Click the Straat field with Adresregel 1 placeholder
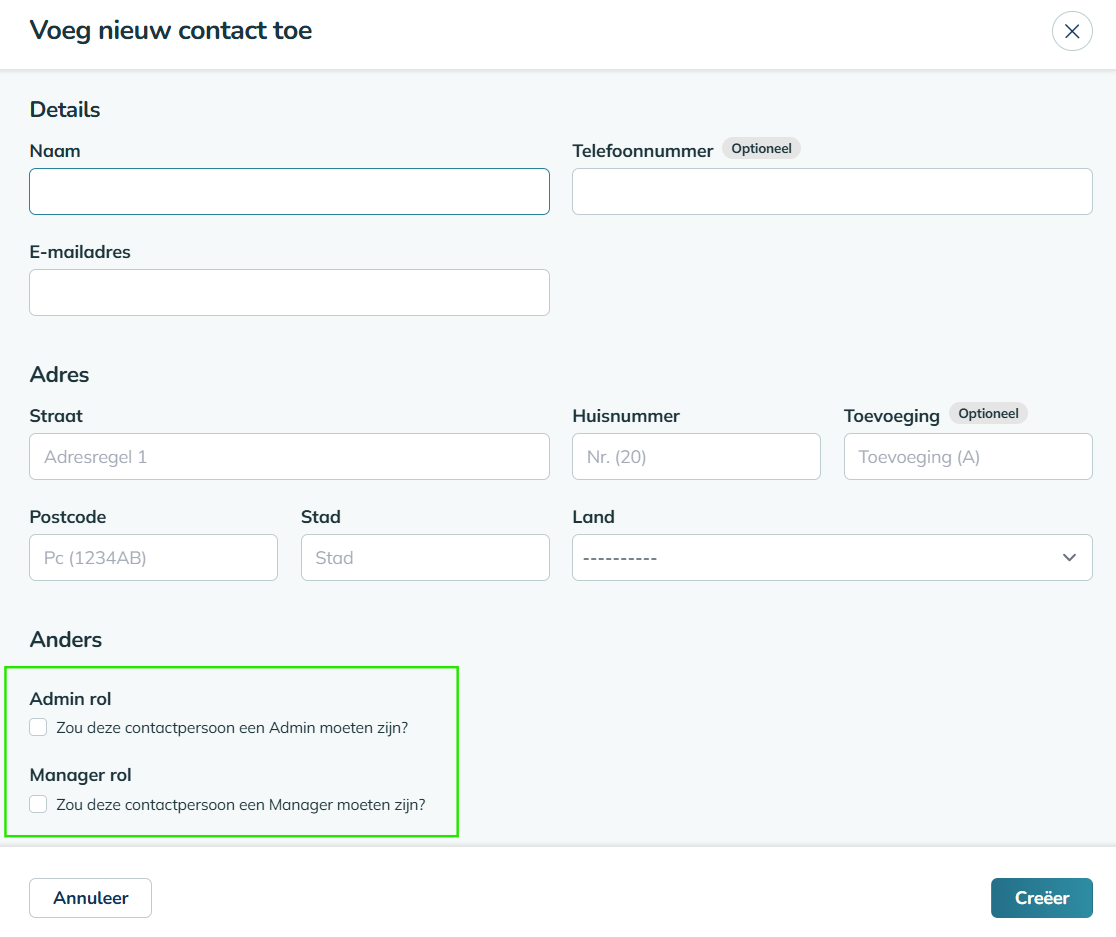 (x=289, y=456)
